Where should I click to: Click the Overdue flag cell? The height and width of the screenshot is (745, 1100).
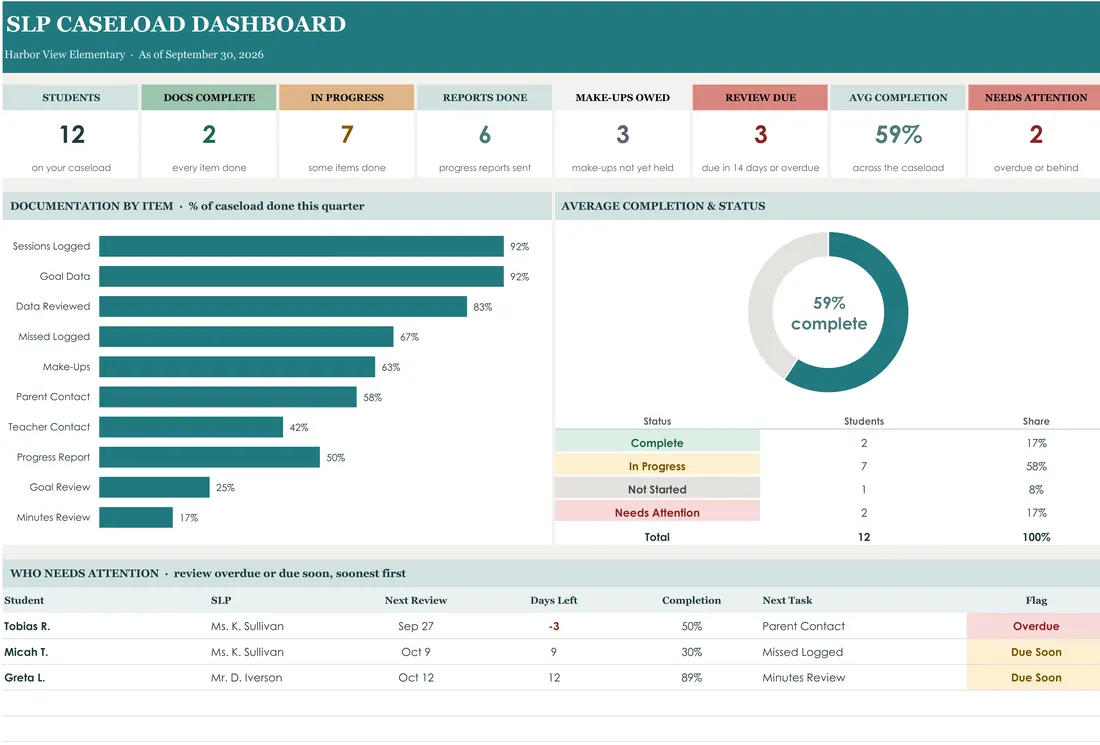(x=1033, y=626)
